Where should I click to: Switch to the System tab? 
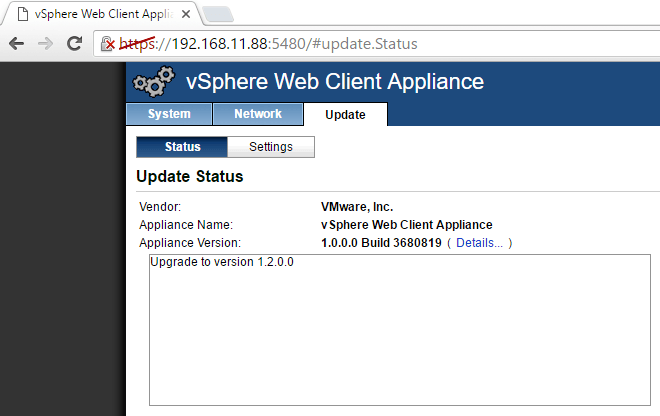[169, 114]
